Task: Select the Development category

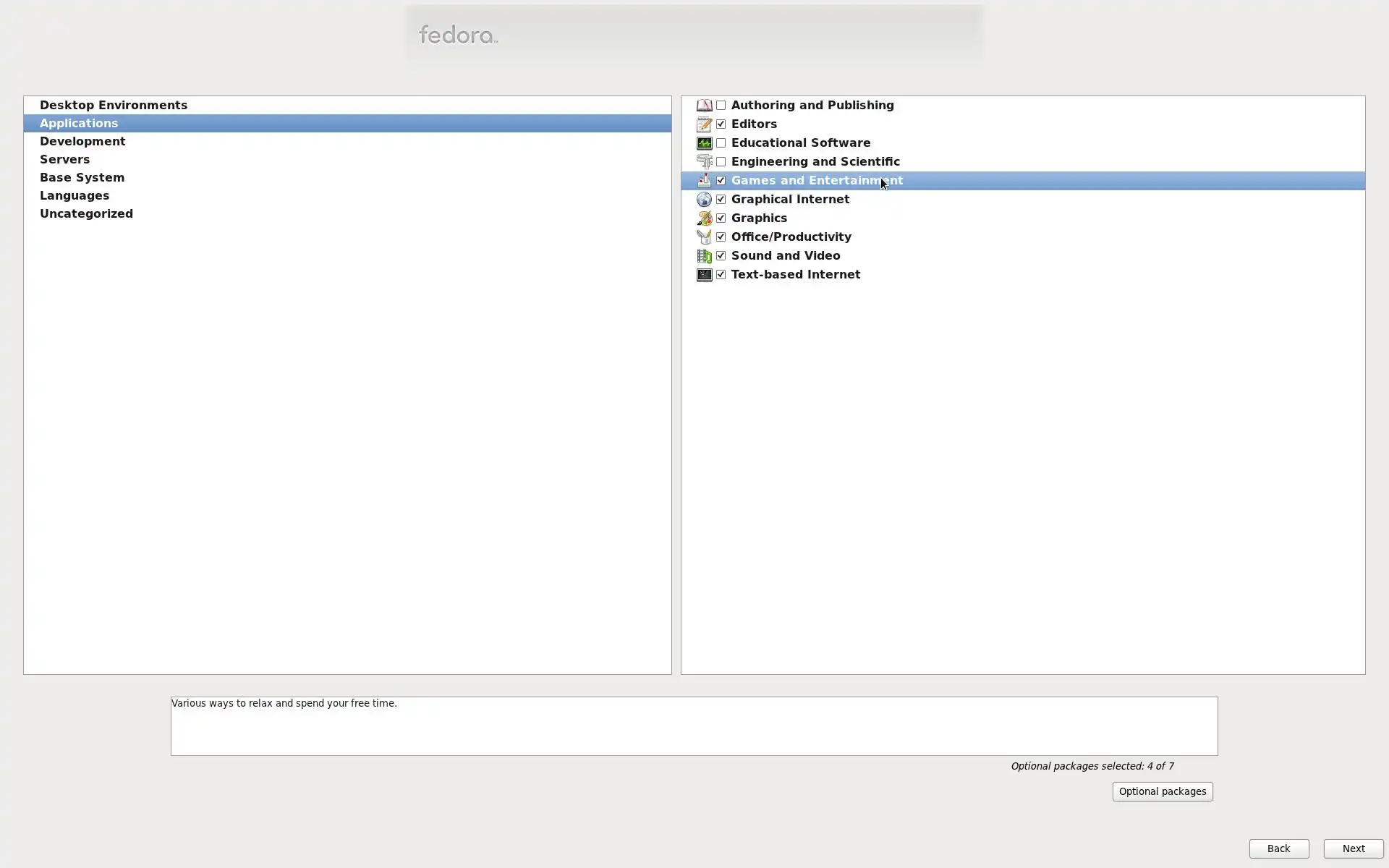Action: pos(82,142)
